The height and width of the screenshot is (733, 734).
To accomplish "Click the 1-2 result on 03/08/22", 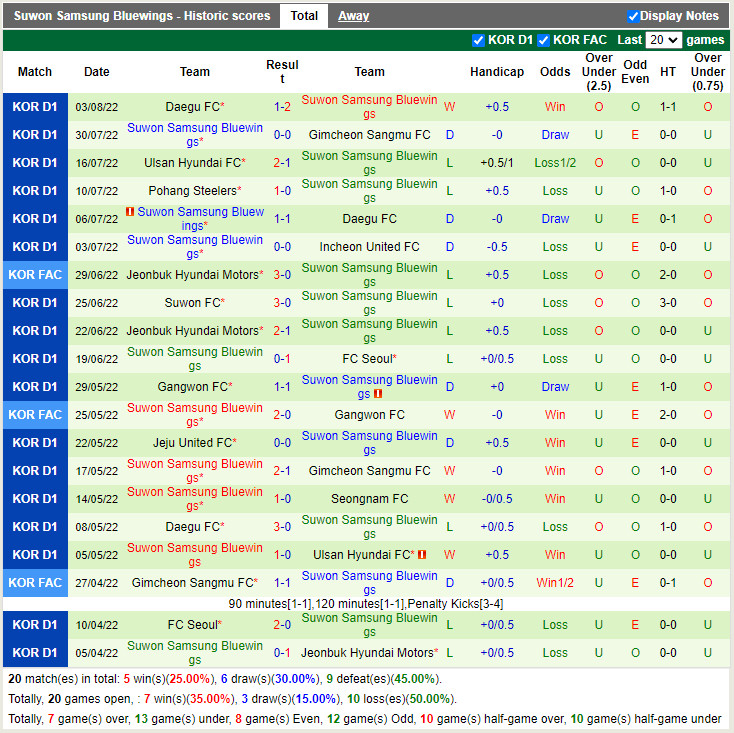I will point(282,107).
